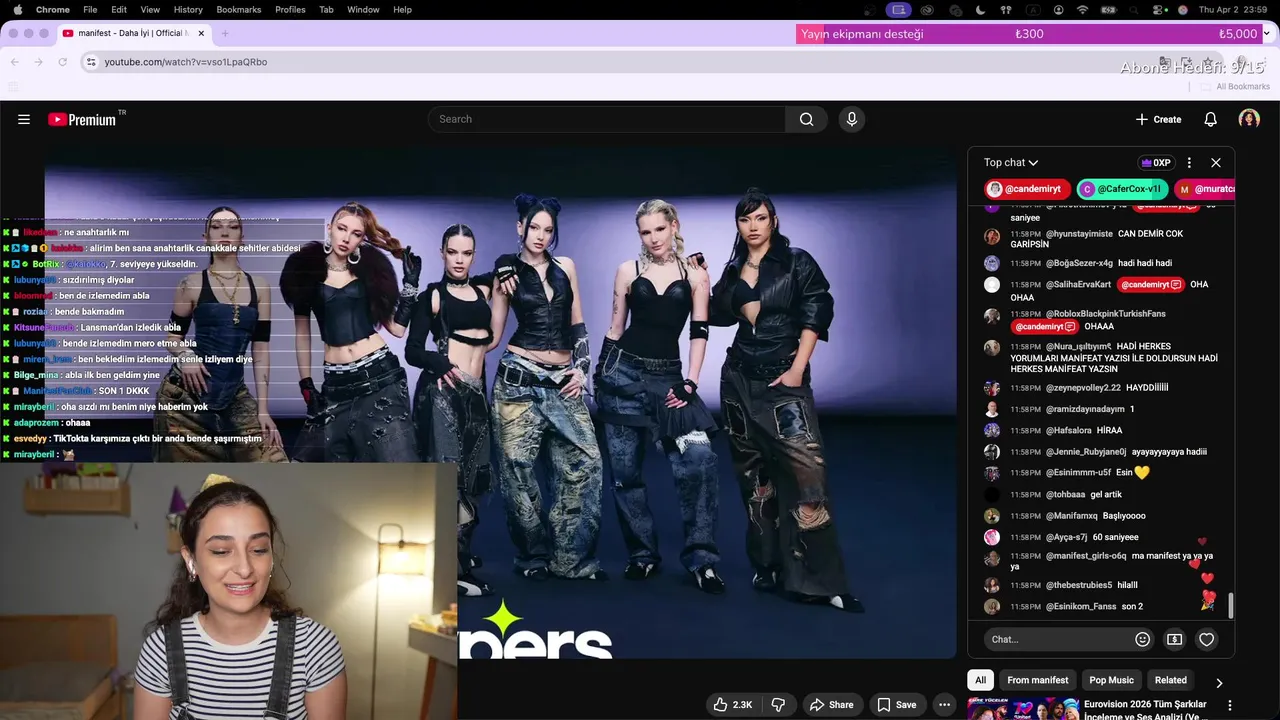Expand the Top chat dropdown
Image resolution: width=1280 pixels, height=720 pixels.
(x=1011, y=162)
